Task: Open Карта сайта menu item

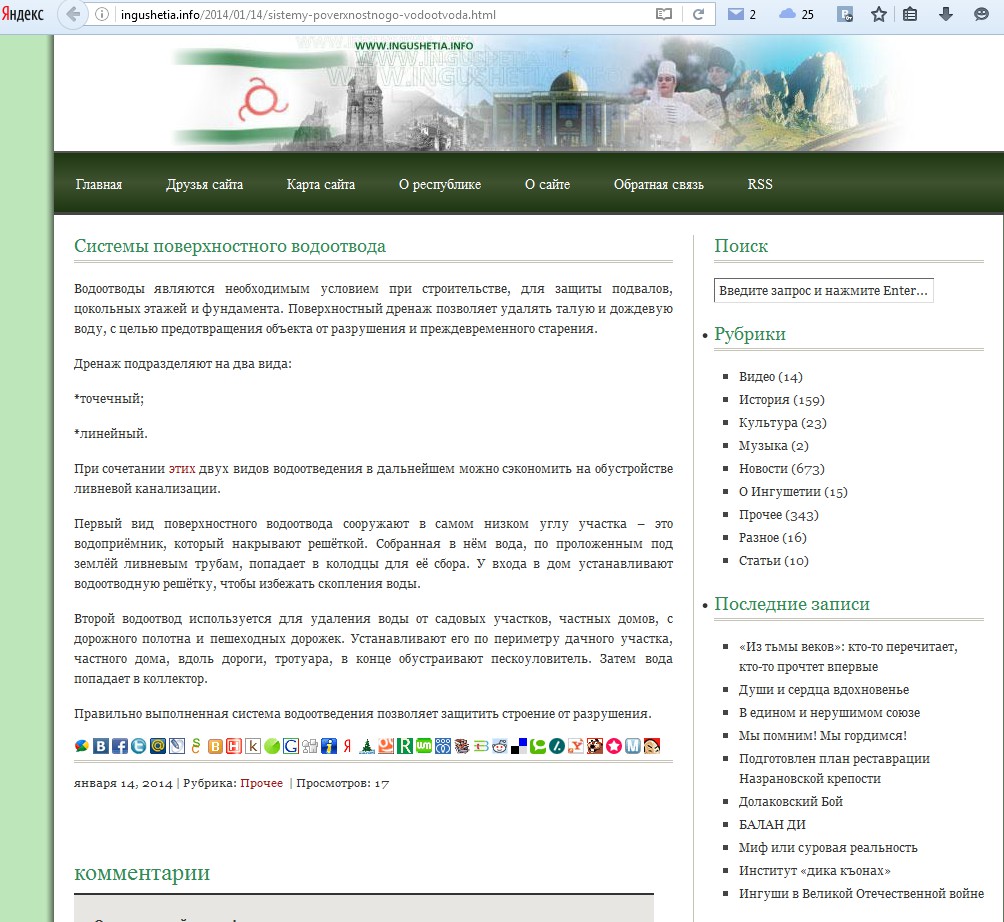Action: click(321, 184)
